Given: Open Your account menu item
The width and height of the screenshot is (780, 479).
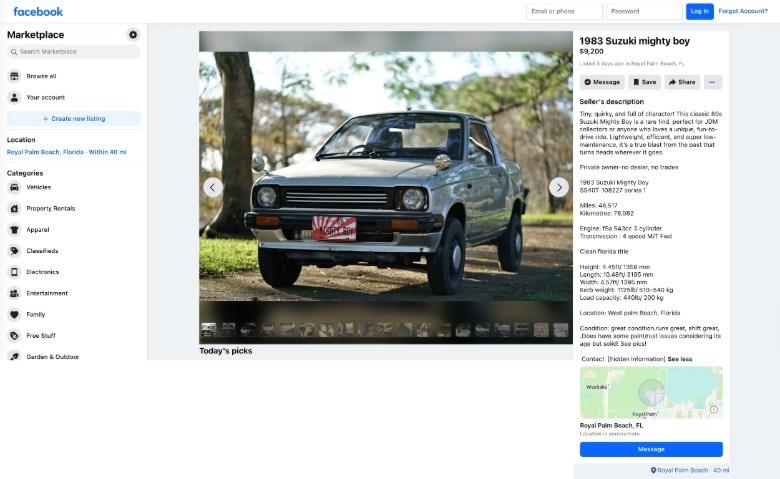Looking at the screenshot, I should click(45, 97).
